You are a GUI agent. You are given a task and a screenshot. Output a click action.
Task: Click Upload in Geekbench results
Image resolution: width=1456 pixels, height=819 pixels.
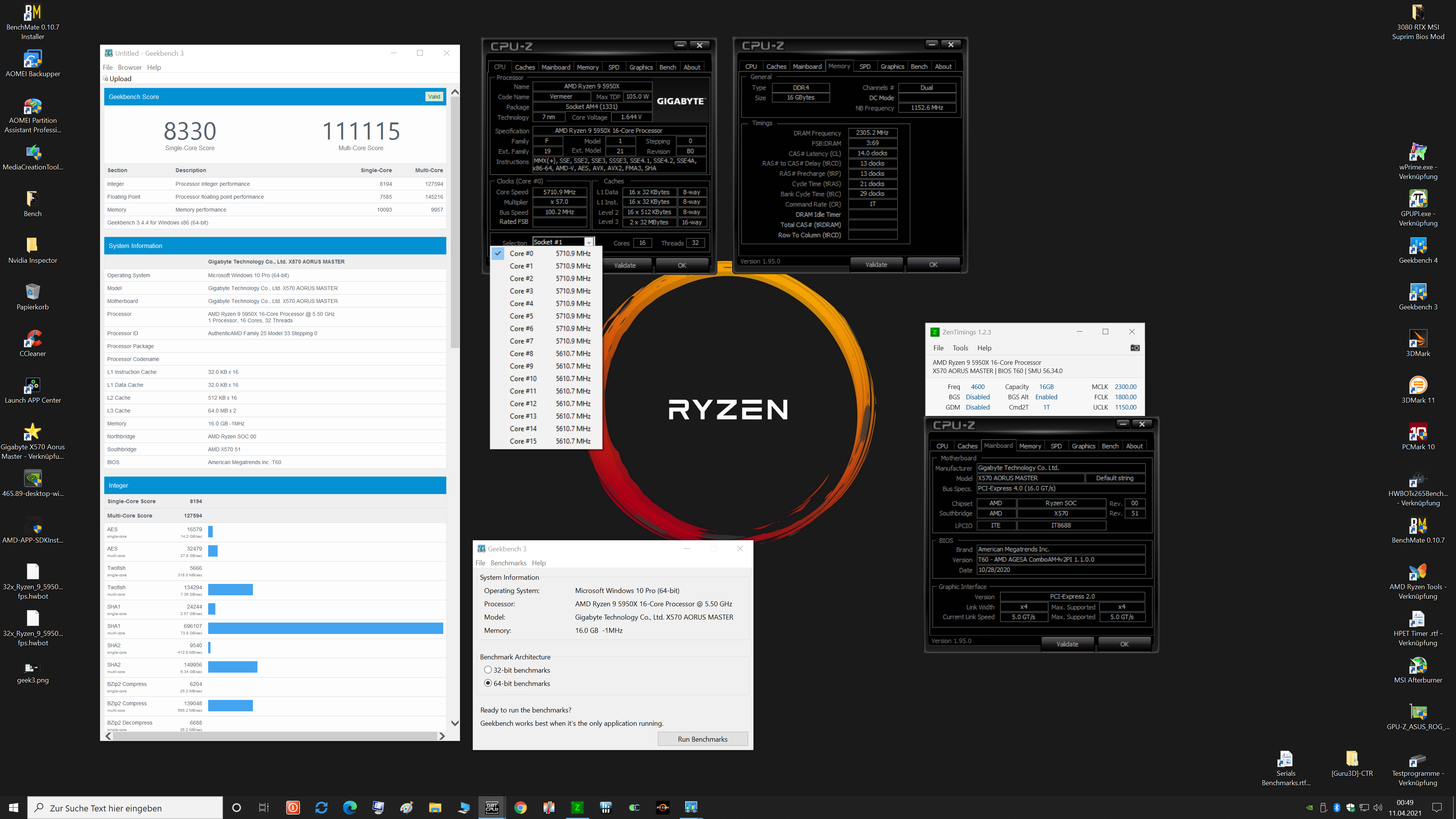tap(117, 78)
